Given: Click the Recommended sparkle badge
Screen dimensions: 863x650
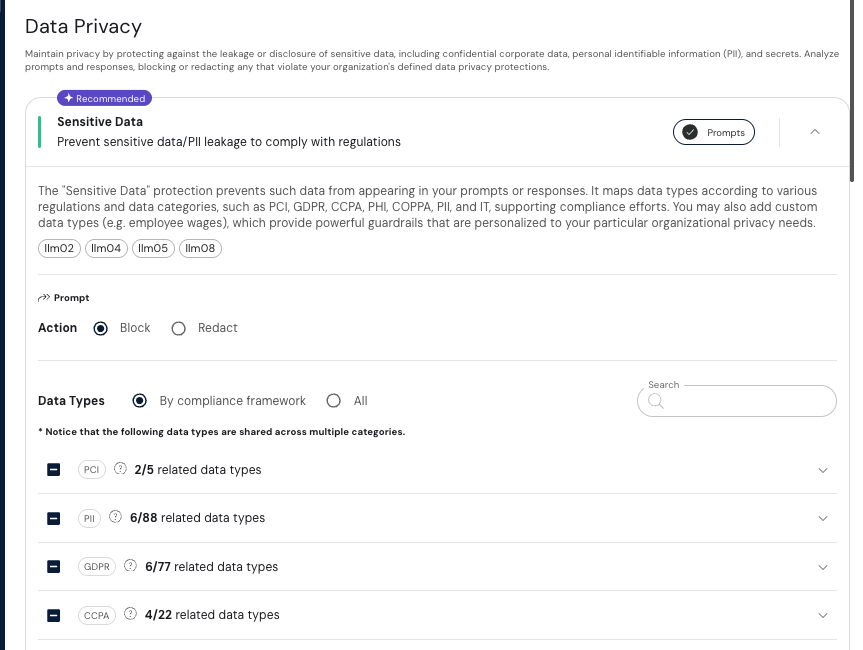Looking at the screenshot, I should pos(105,98).
